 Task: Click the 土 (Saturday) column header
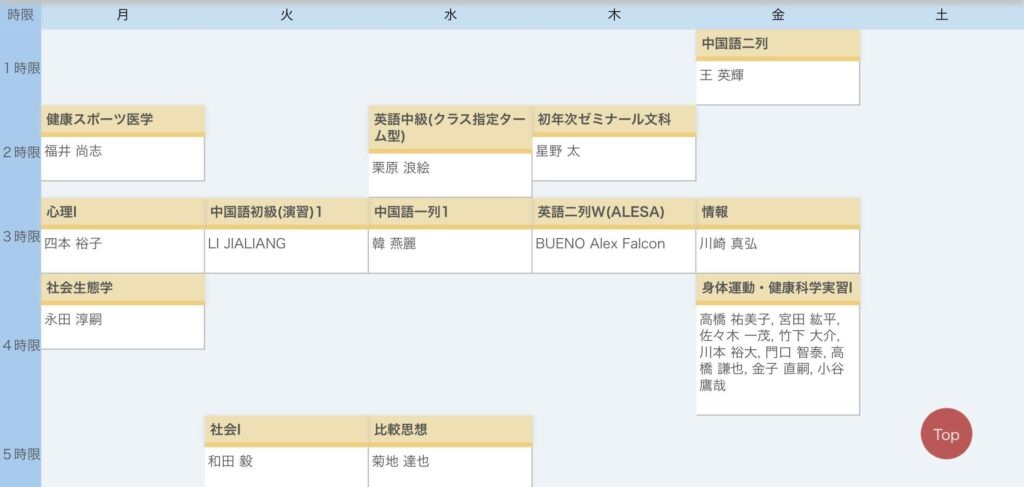click(941, 15)
